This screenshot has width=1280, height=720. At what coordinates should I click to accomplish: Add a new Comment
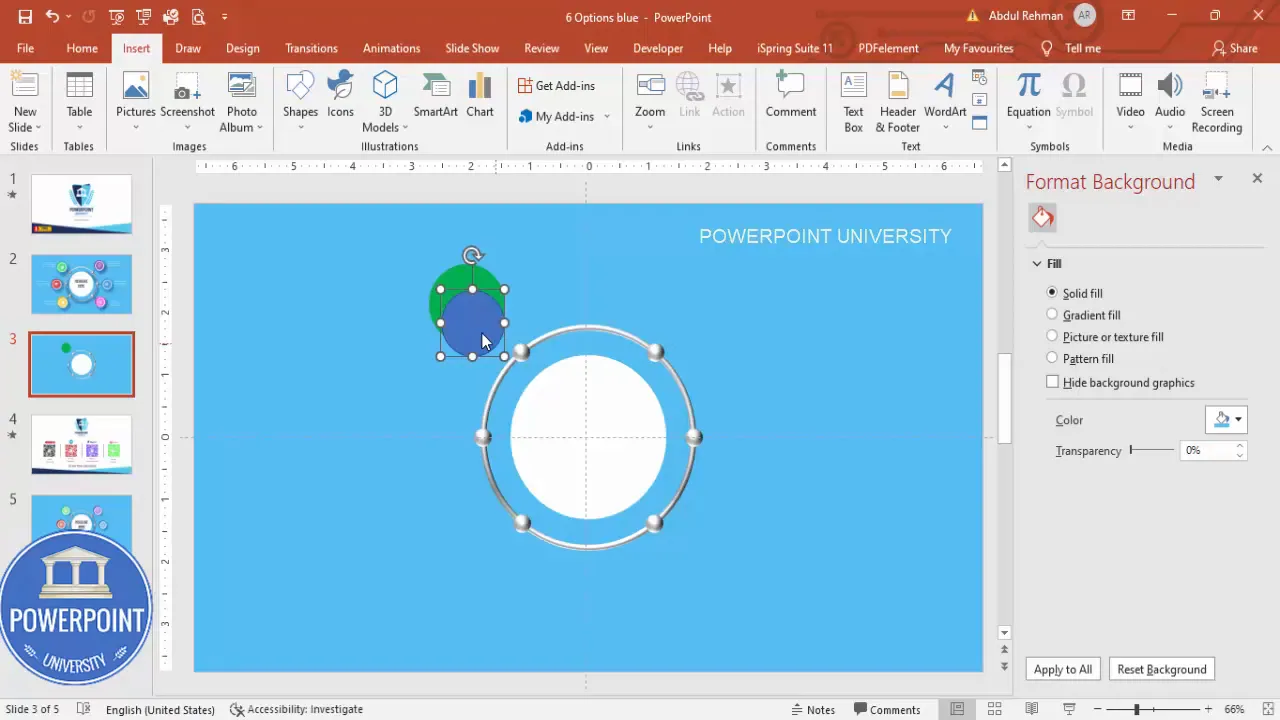pos(791,96)
